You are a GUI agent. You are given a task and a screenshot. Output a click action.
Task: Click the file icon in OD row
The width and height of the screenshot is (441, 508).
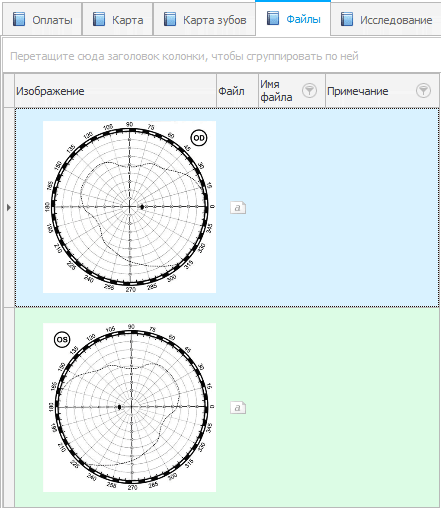(x=238, y=208)
